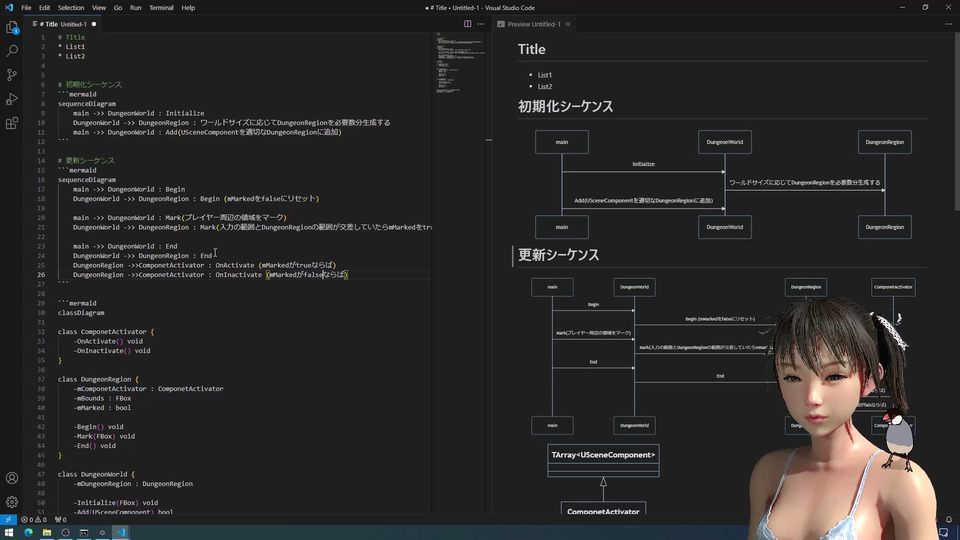
Task: Open the Extensions view
Action: pyautogui.click(x=12, y=124)
